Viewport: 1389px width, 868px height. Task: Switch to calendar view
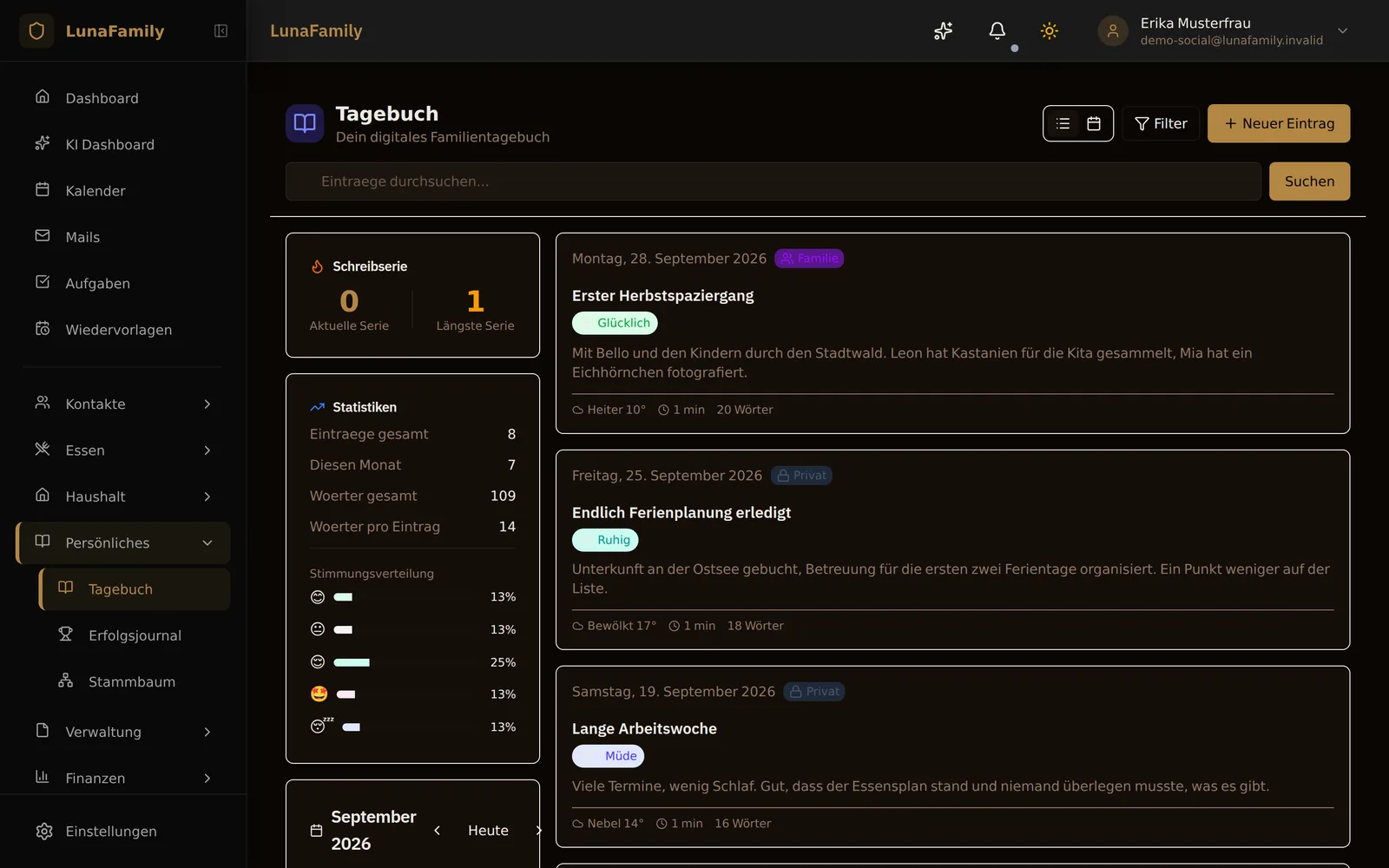tap(1094, 124)
